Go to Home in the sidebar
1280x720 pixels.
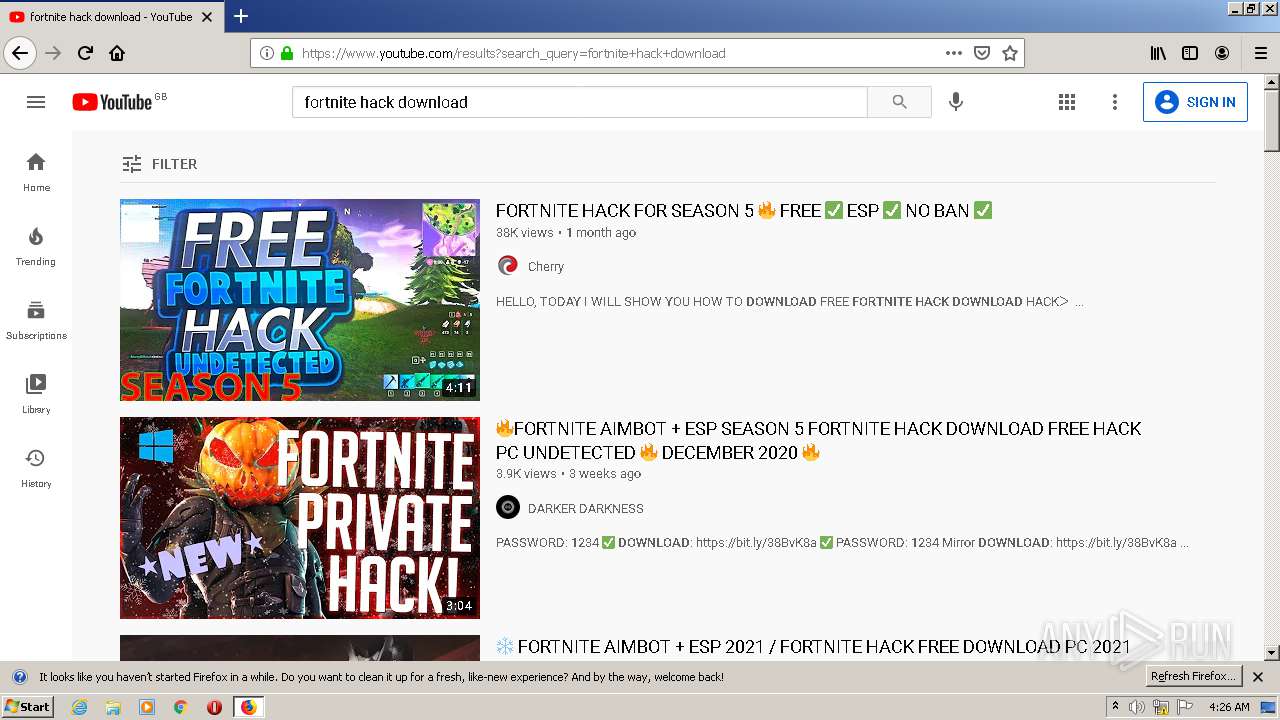(x=36, y=172)
